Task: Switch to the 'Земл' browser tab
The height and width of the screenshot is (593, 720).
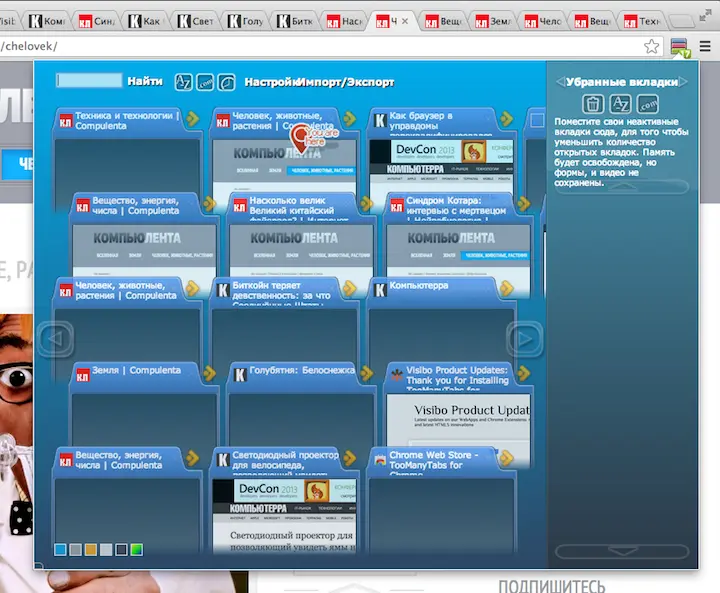Action: (493, 21)
